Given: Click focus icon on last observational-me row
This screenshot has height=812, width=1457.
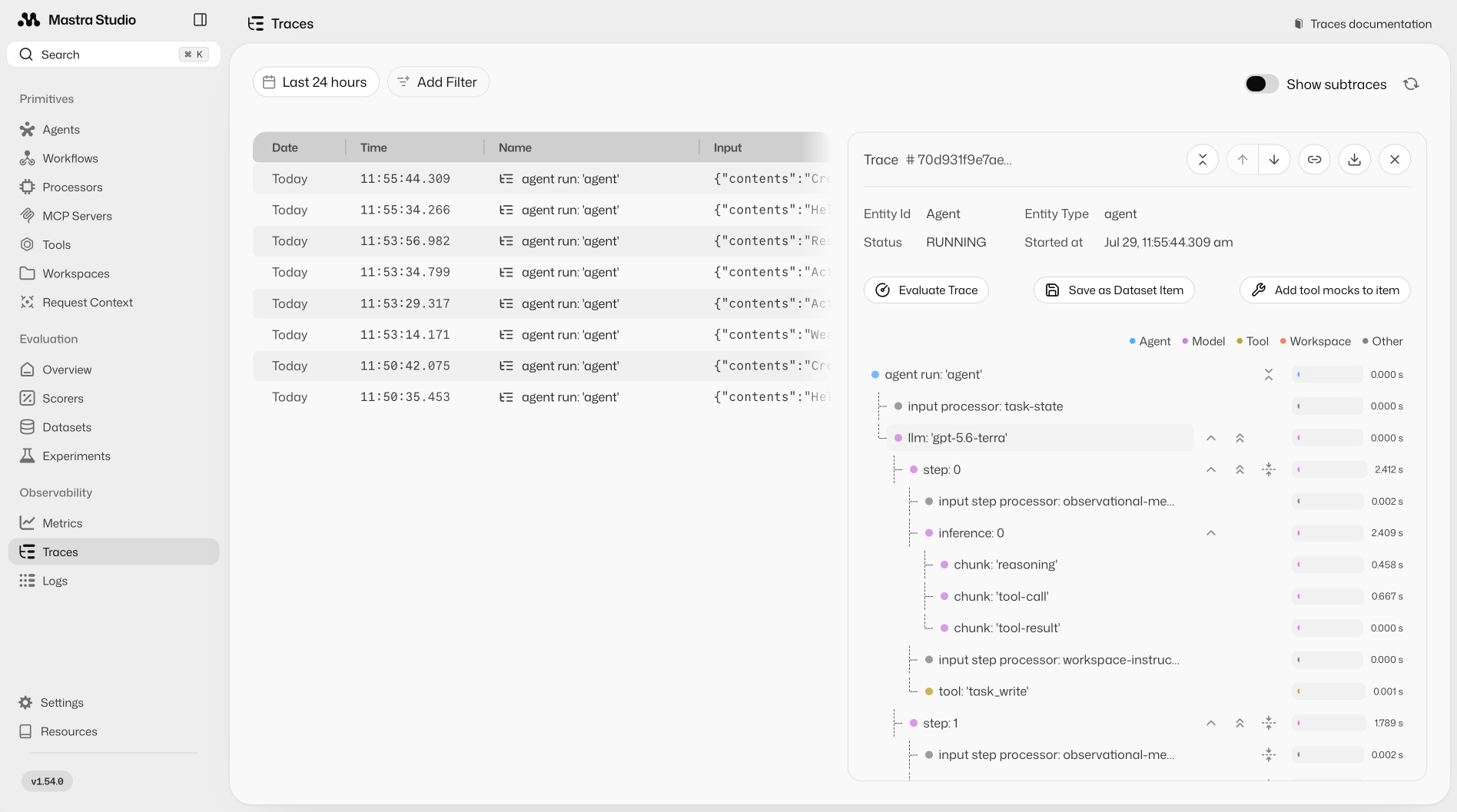Looking at the screenshot, I should click(x=1269, y=755).
